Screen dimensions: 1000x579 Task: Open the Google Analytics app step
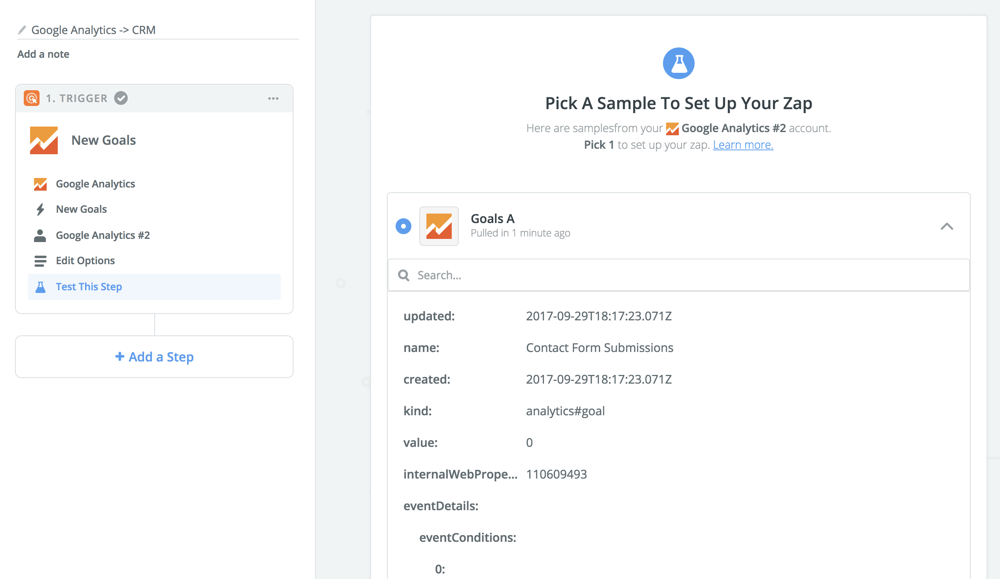coord(95,184)
